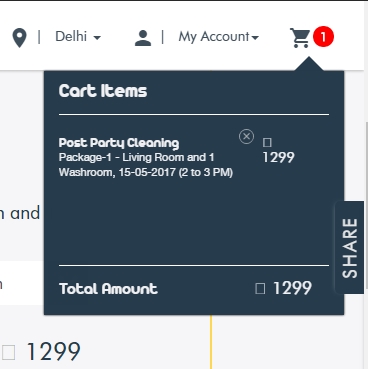Screen dimensions: 368x369
Task: Click the caret arrow beside My Account
Action: click(255, 38)
